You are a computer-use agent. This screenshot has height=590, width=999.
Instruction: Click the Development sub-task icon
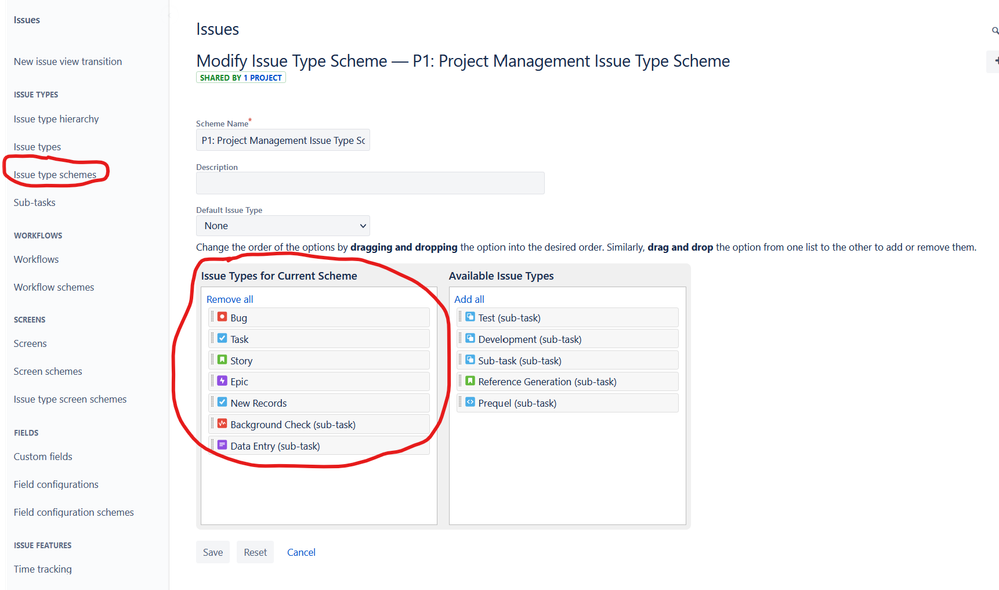coord(470,338)
